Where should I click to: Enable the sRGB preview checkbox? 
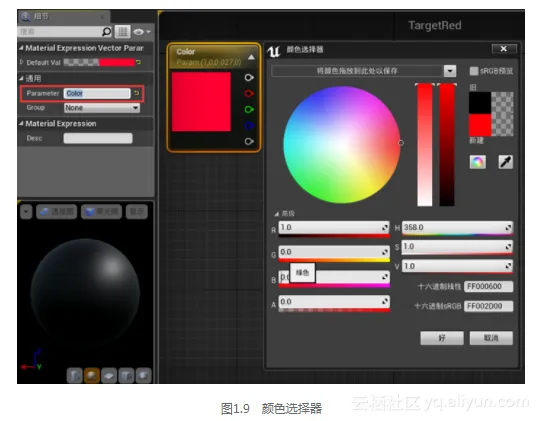click(474, 71)
